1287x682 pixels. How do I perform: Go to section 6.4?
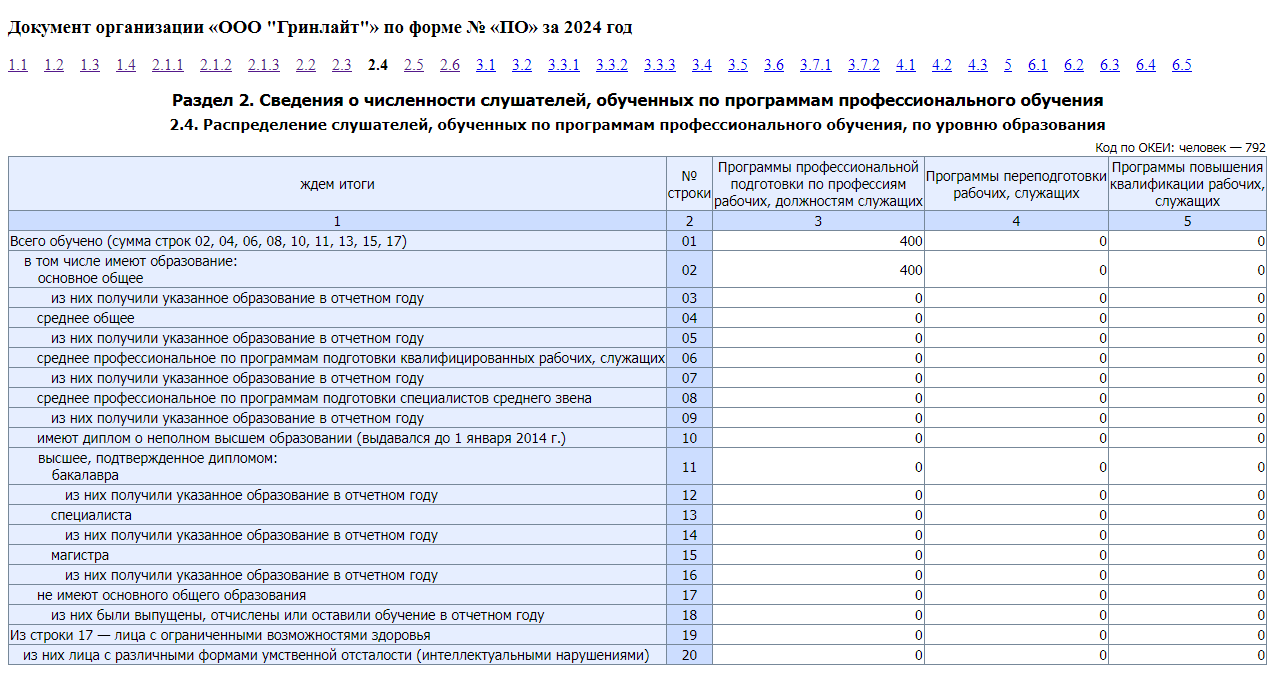(1146, 65)
